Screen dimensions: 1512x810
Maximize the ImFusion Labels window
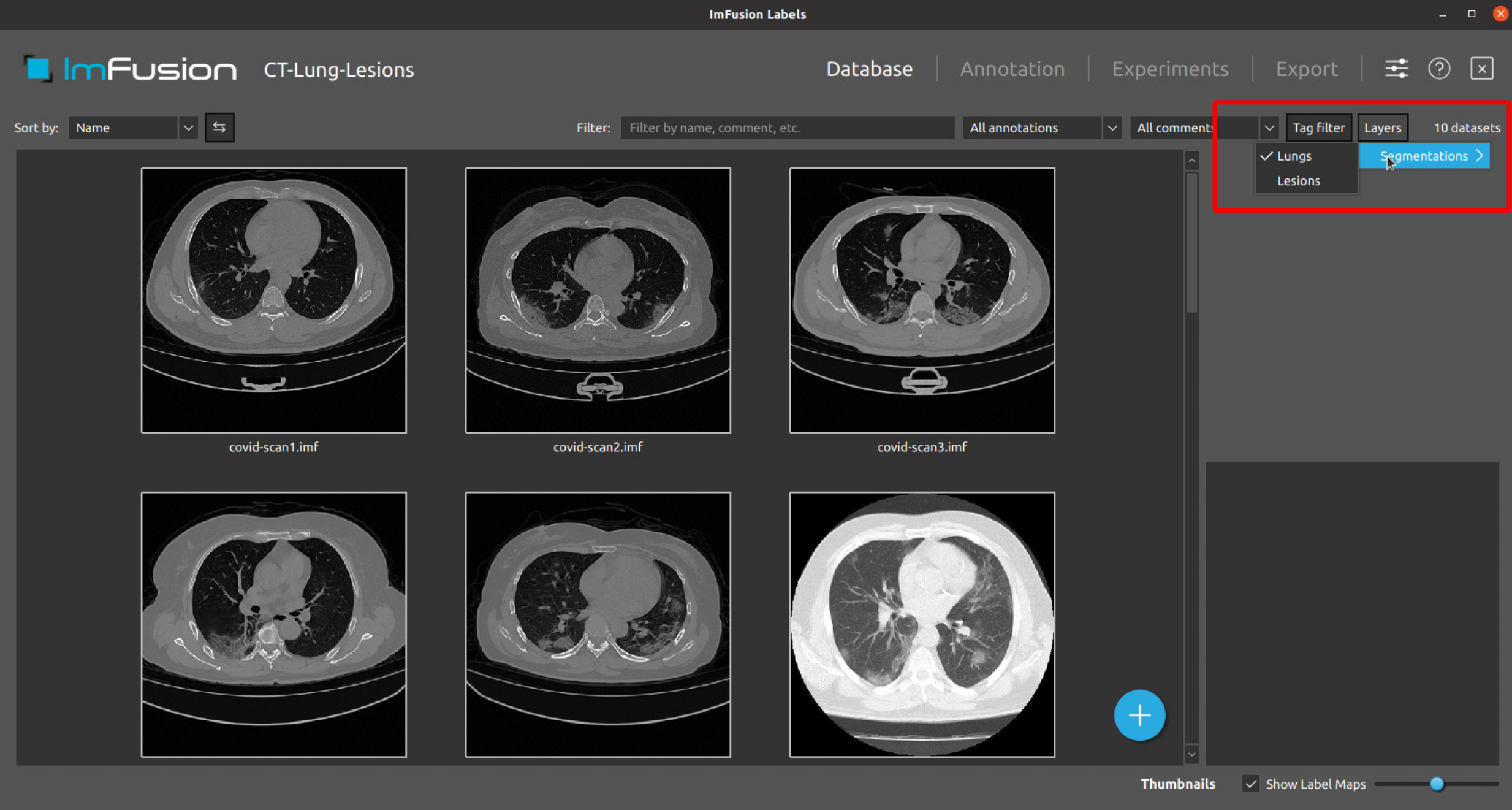1472,13
